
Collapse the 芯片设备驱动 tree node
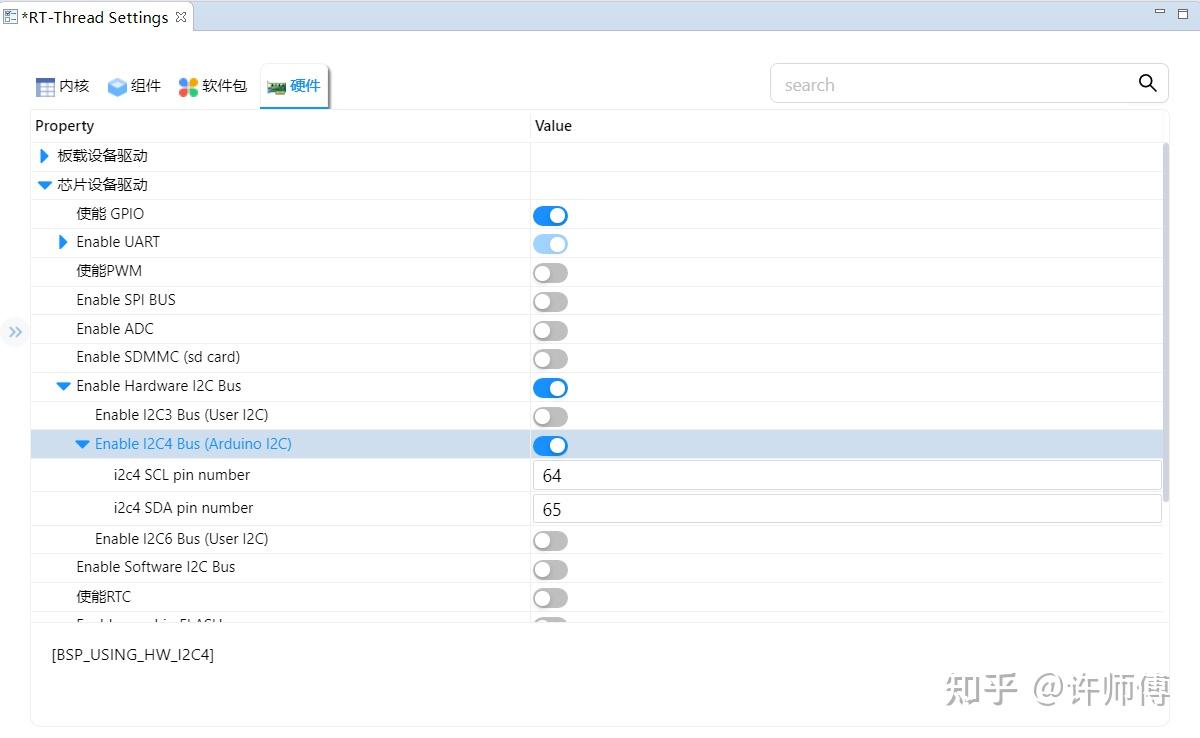(44, 184)
